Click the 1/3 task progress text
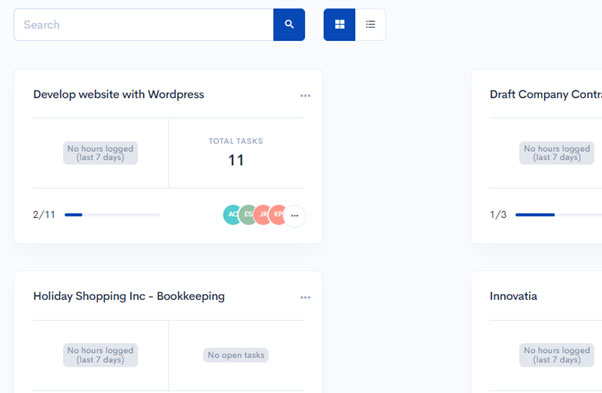This screenshot has width=602, height=393. pyautogui.click(x=498, y=215)
